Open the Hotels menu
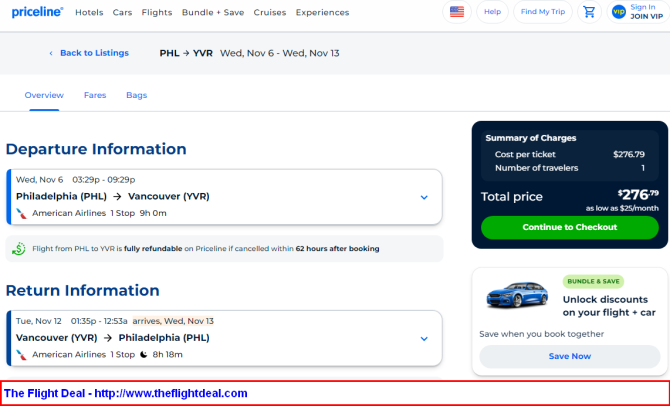670x406 pixels. [89, 12]
